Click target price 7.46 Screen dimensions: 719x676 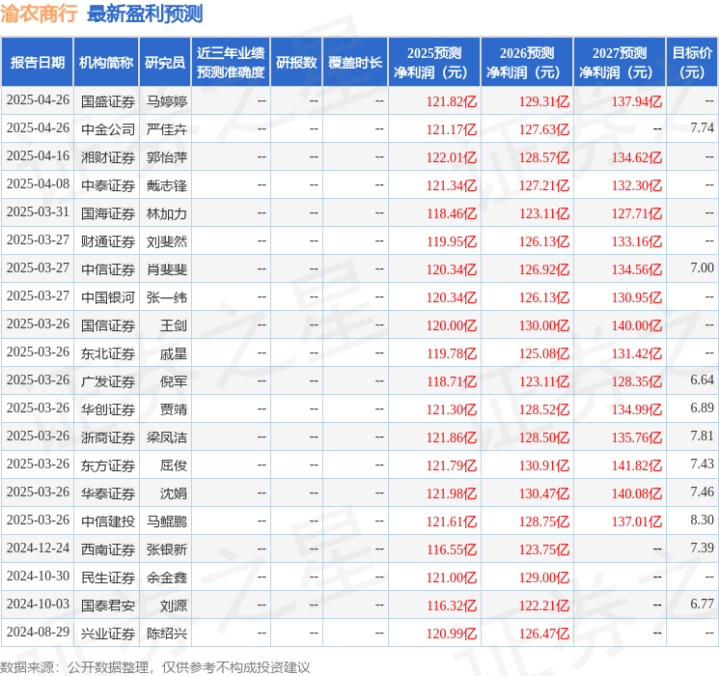[x=702, y=492]
